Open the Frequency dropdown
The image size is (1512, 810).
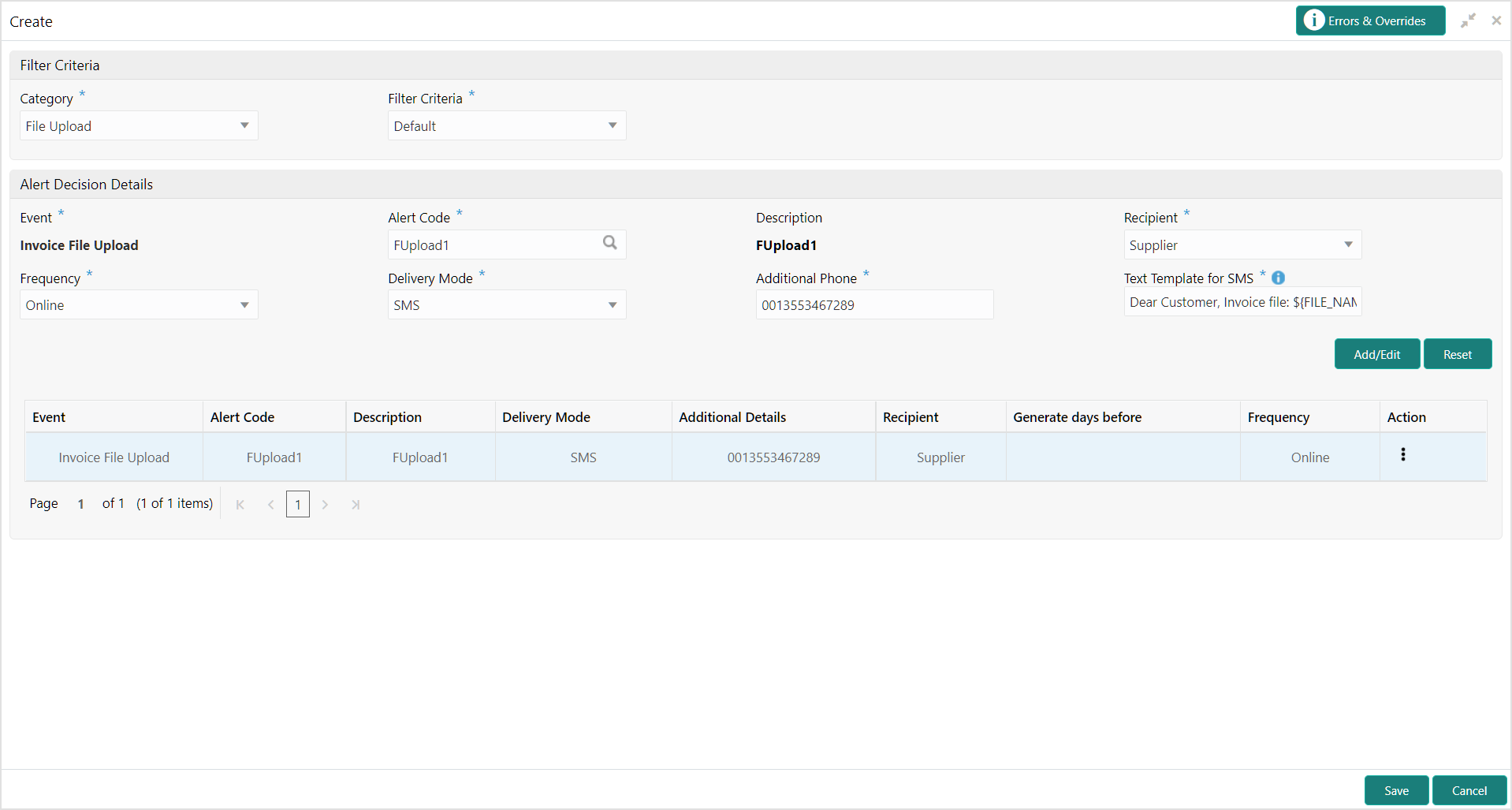coord(139,305)
